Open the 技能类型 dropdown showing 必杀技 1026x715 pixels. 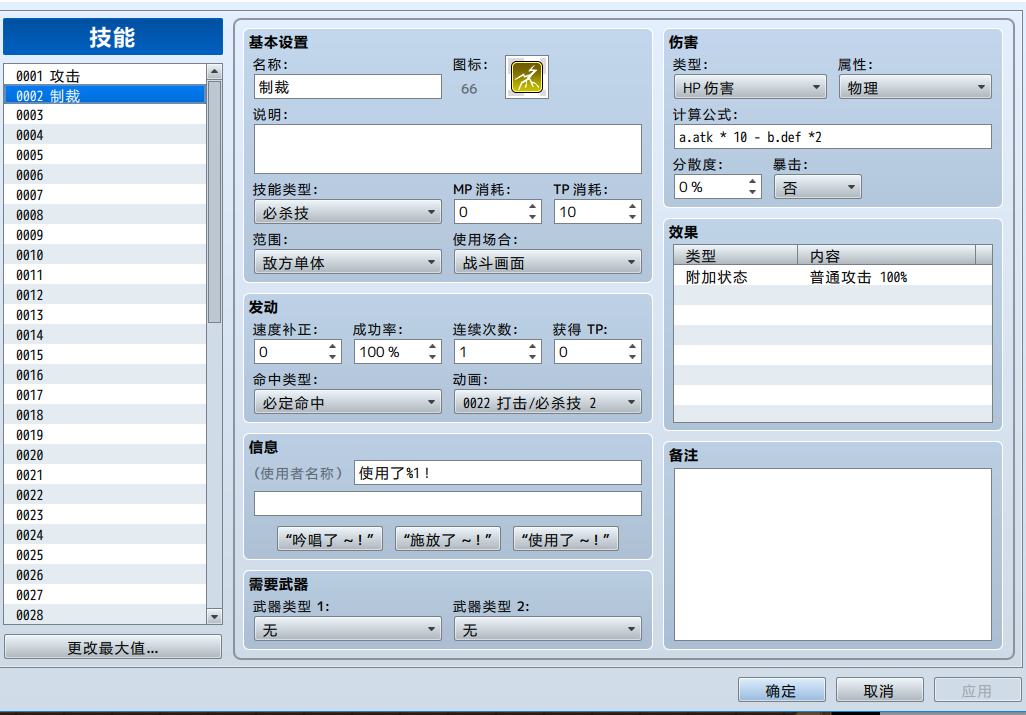[x=347, y=212]
